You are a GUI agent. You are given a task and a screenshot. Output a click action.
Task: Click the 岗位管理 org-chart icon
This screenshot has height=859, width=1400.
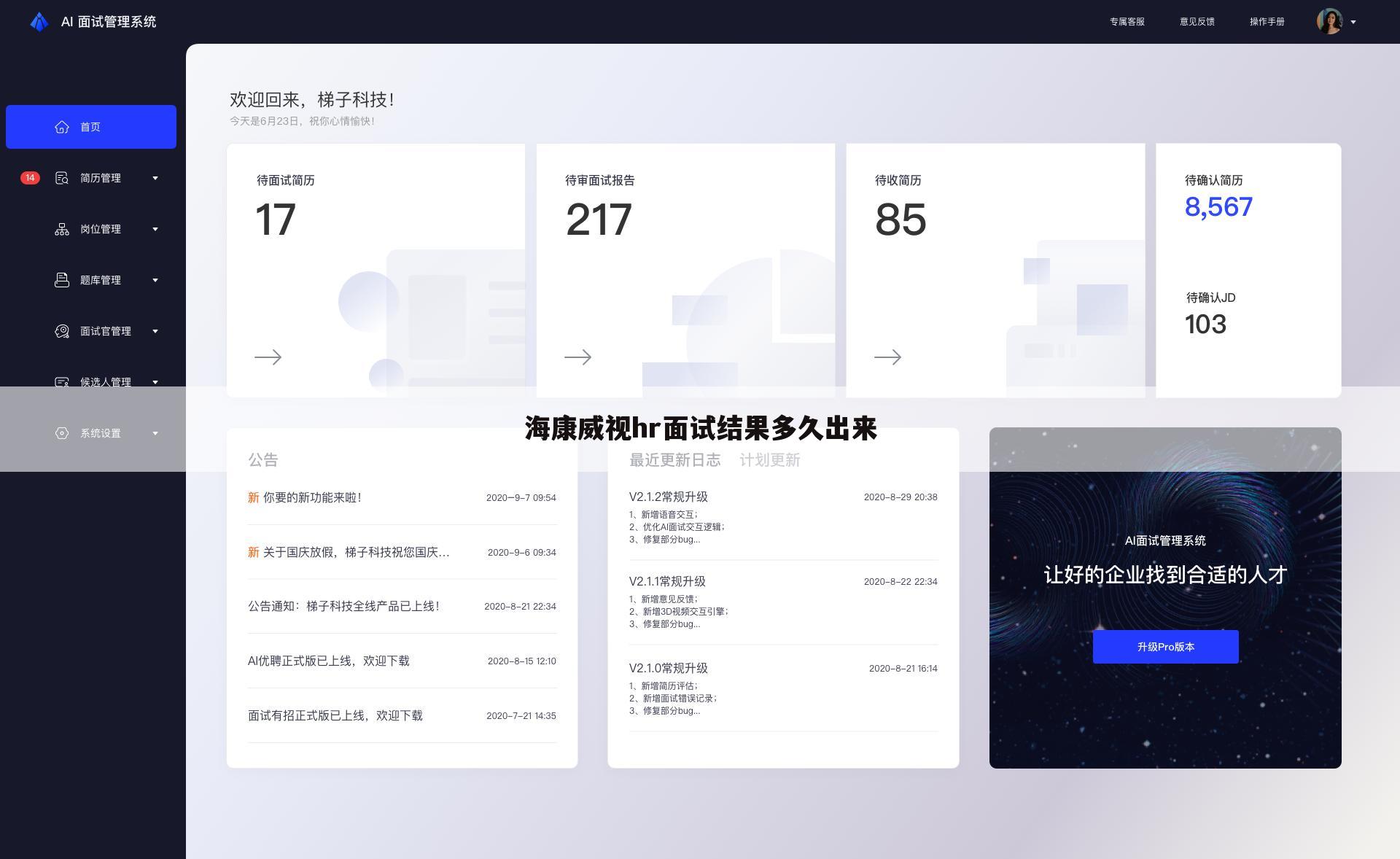tap(62, 229)
